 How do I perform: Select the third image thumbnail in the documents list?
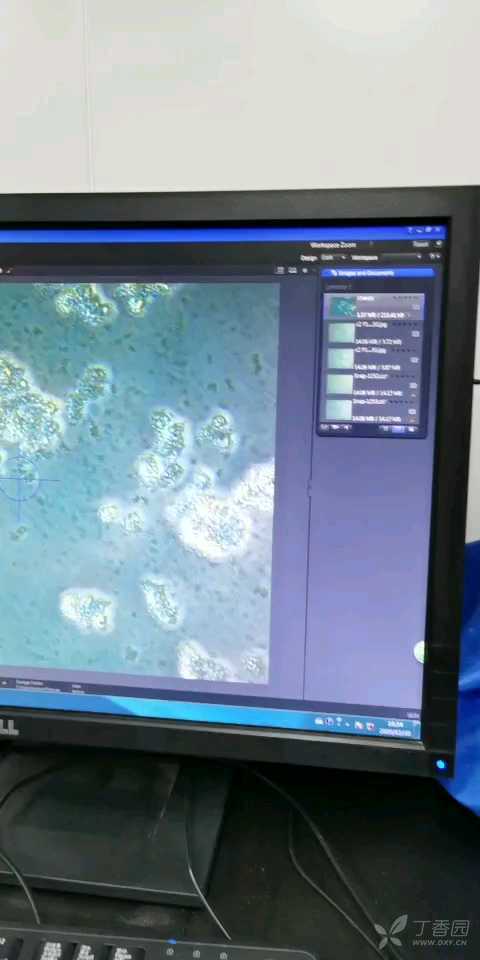(x=340, y=358)
